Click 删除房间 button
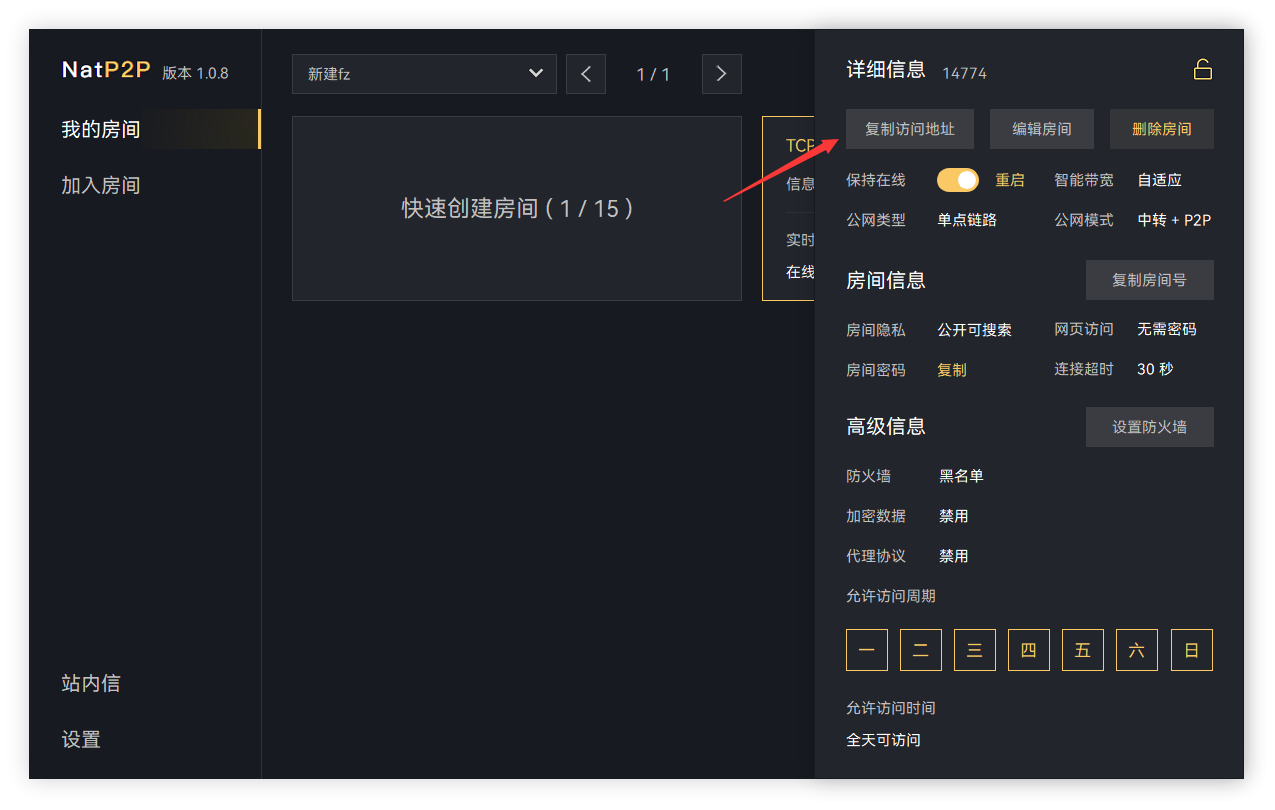The width and height of the screenshot is (1275, 810). (x=1161, y=129)
